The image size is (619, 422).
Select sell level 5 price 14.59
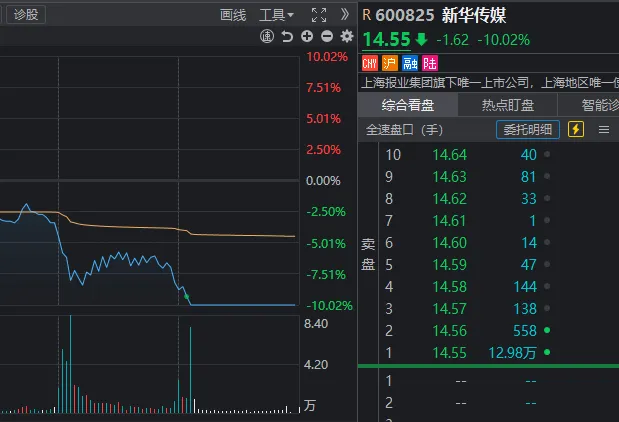pyautogui.click(x=449, y=264)
